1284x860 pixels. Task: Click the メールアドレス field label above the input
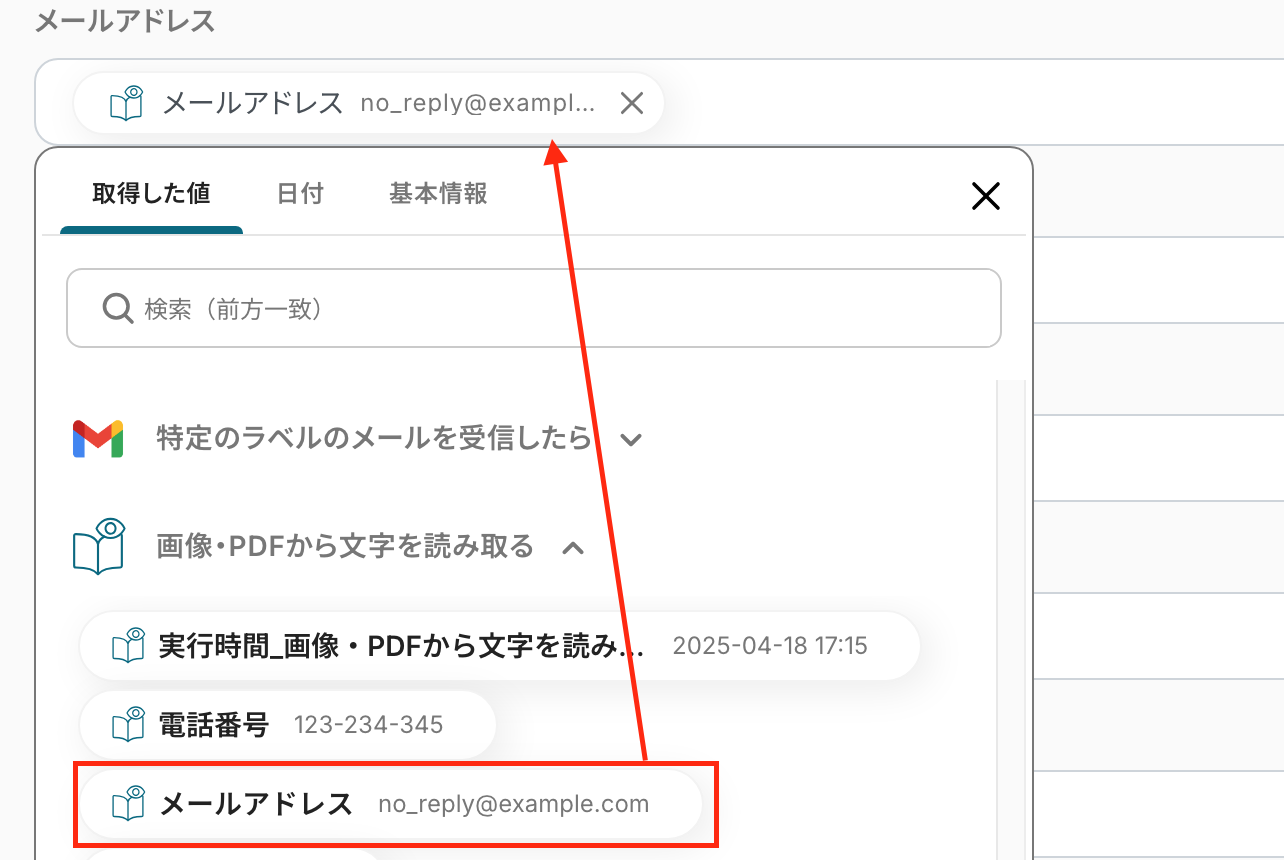coord(125,21)
